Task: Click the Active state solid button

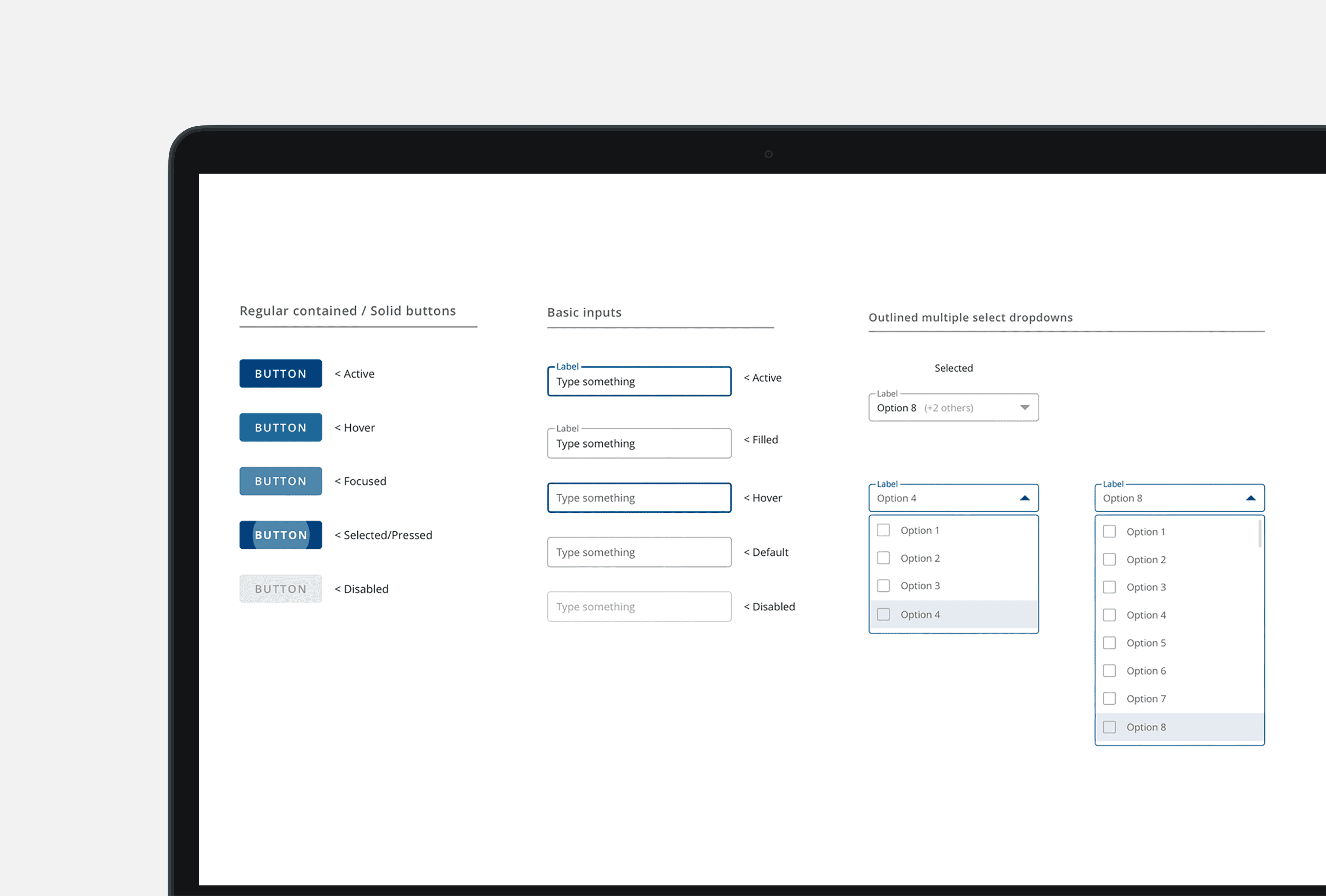Action: coord(280,373)
